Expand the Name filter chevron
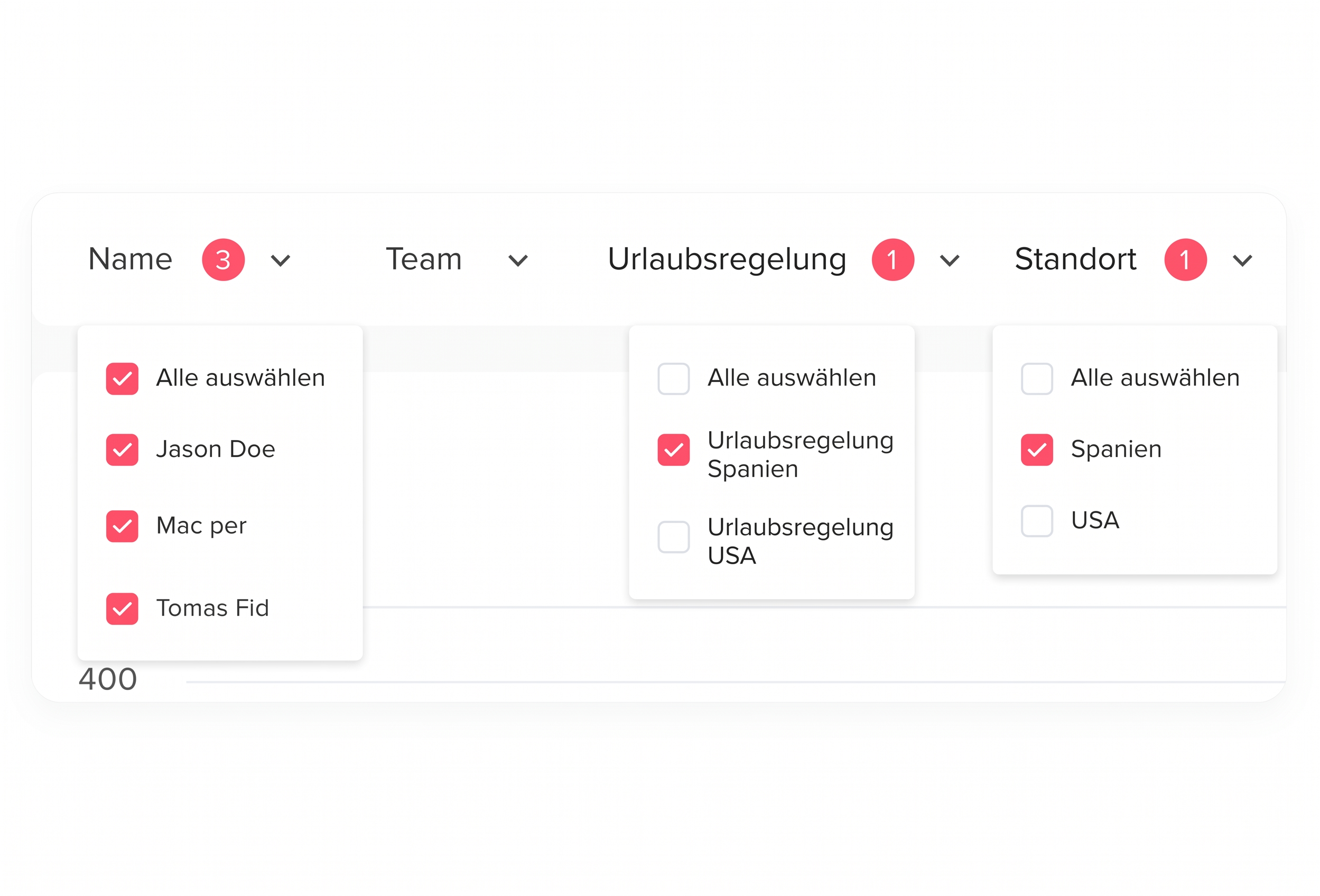1320x896 pixels. coord(281,260)
